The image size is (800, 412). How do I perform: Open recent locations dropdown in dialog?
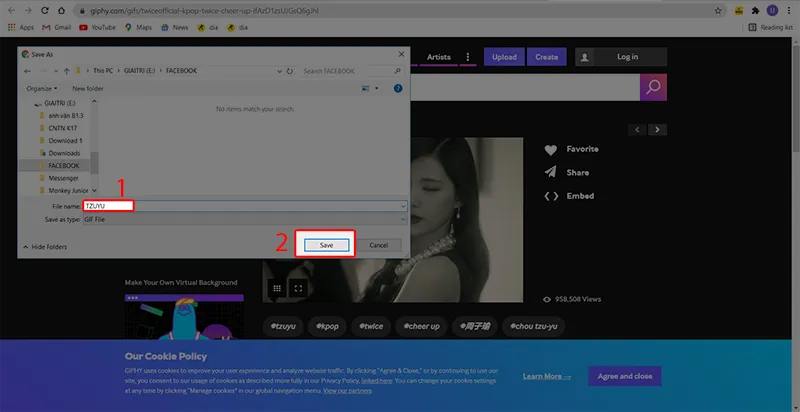click(x=56, y=71)
